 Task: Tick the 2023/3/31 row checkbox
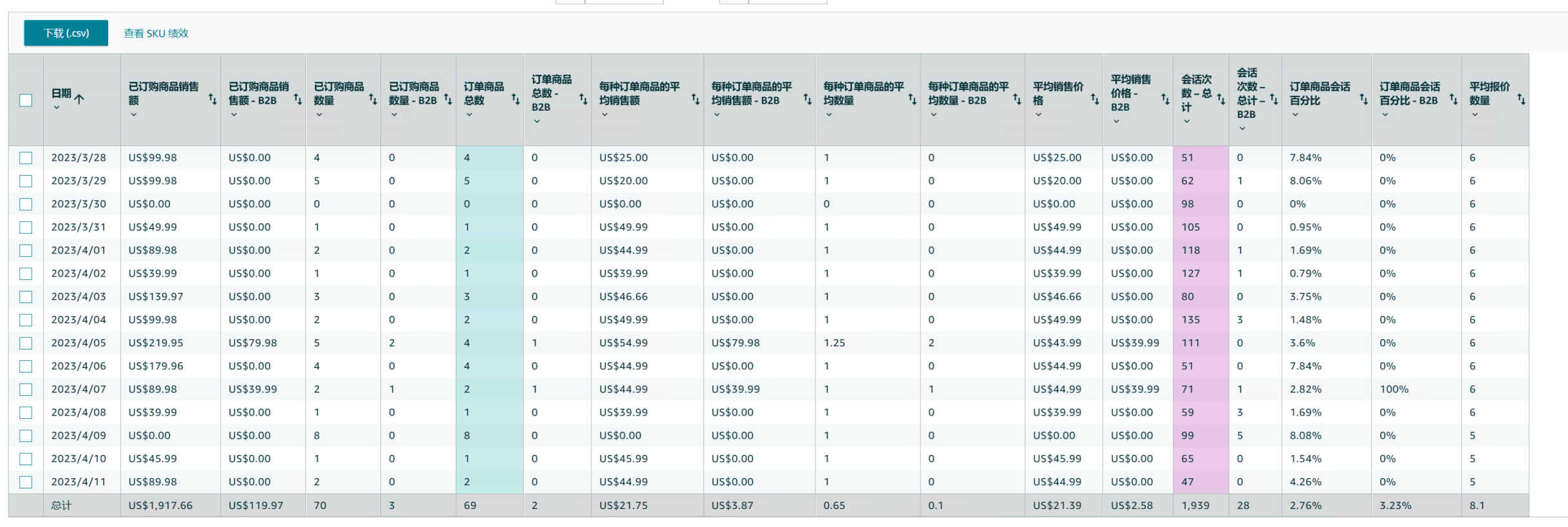[x=26, y=227]
